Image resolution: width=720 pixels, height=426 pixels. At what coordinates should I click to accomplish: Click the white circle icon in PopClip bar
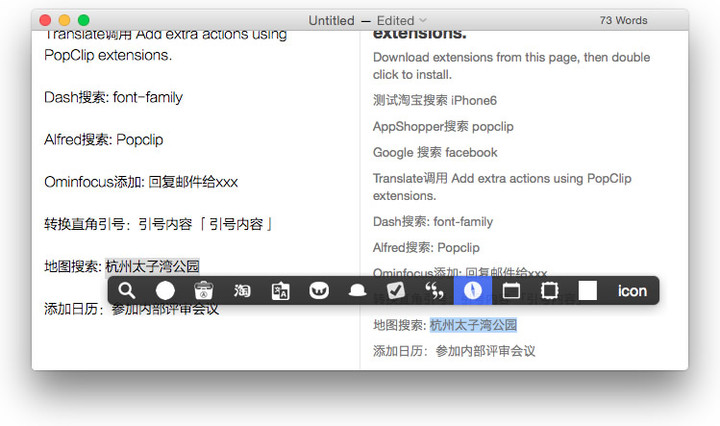[x=165, y=291]
